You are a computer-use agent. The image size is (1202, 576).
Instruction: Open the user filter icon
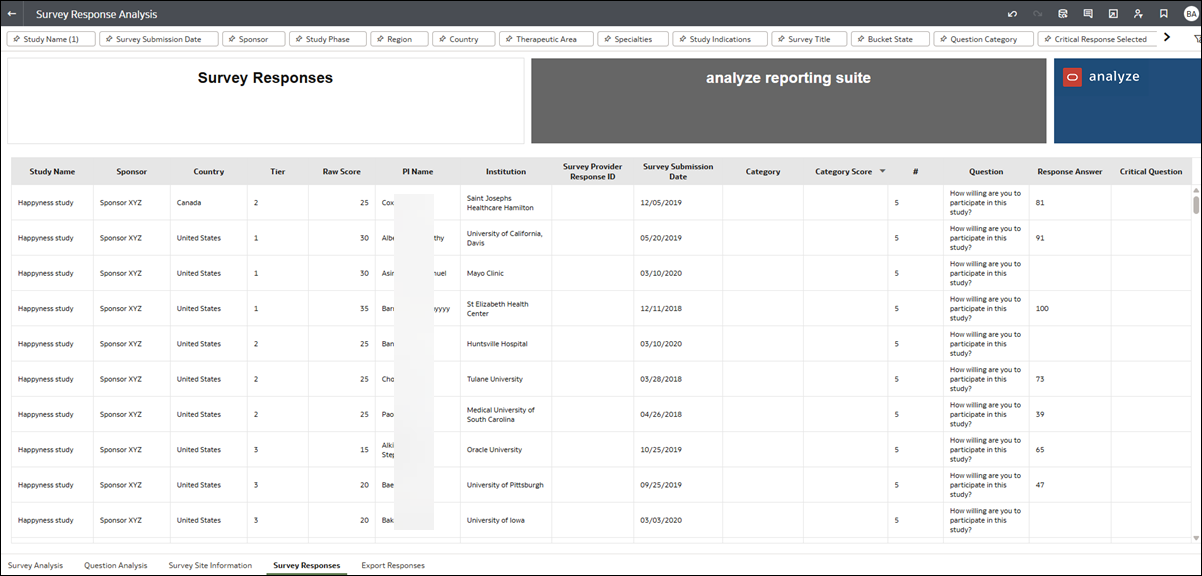pyautogui.click(x=1138, y=14)
